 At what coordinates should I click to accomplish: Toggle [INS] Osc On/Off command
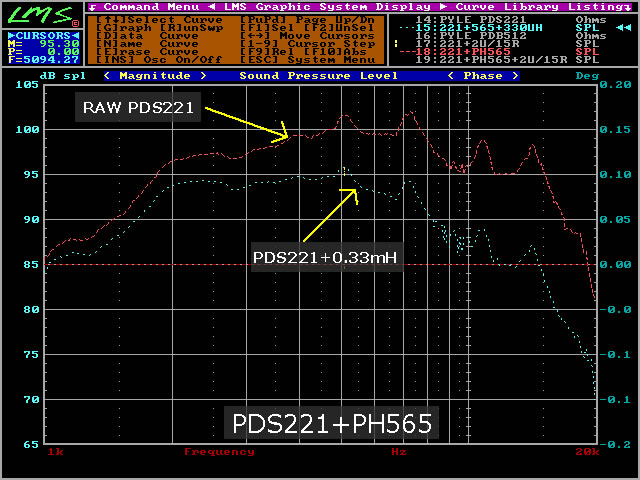(159, 60)
